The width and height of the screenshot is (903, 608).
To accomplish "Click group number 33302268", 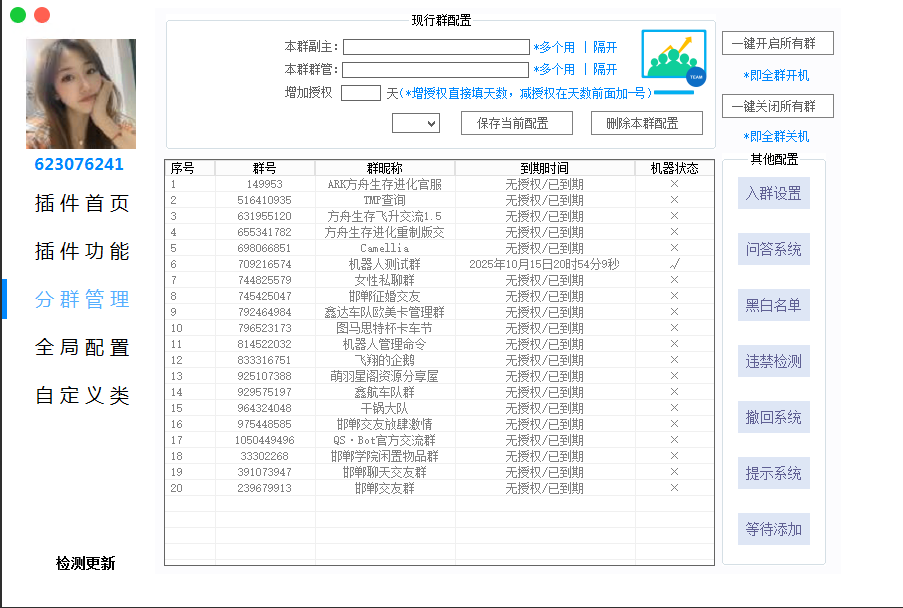I will (264, 456).
